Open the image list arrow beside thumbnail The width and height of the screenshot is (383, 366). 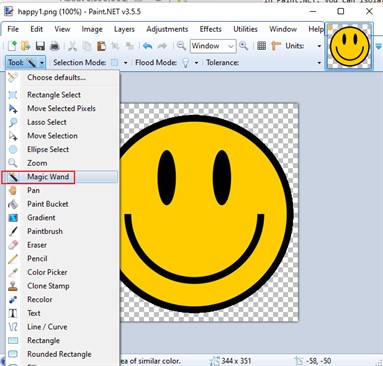(x=378, y=46)
